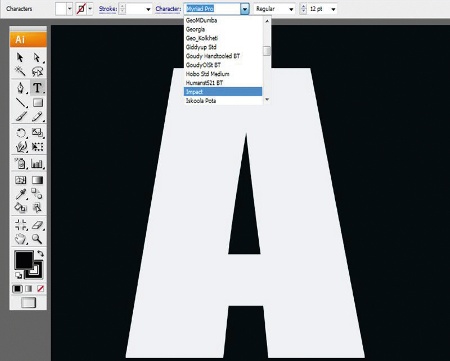Choose the Paintbrush tool
The image size is (450, 361).
point(21,117)
